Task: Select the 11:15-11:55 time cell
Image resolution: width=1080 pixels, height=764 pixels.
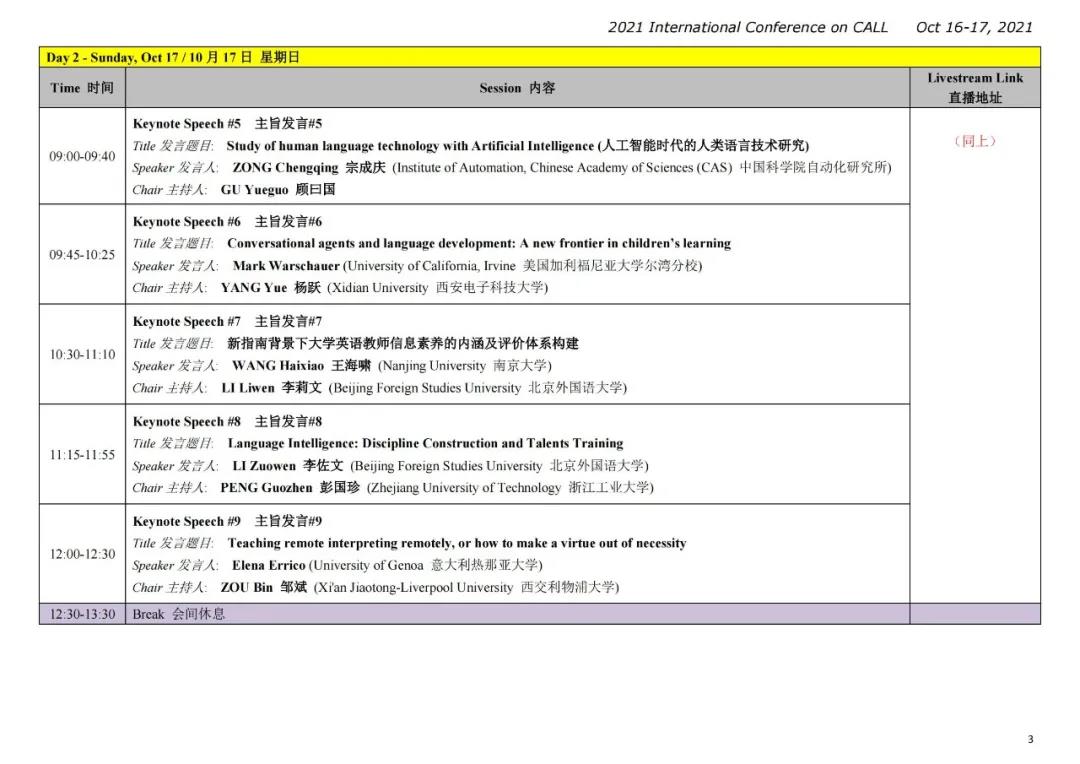Action: (82, 455)
